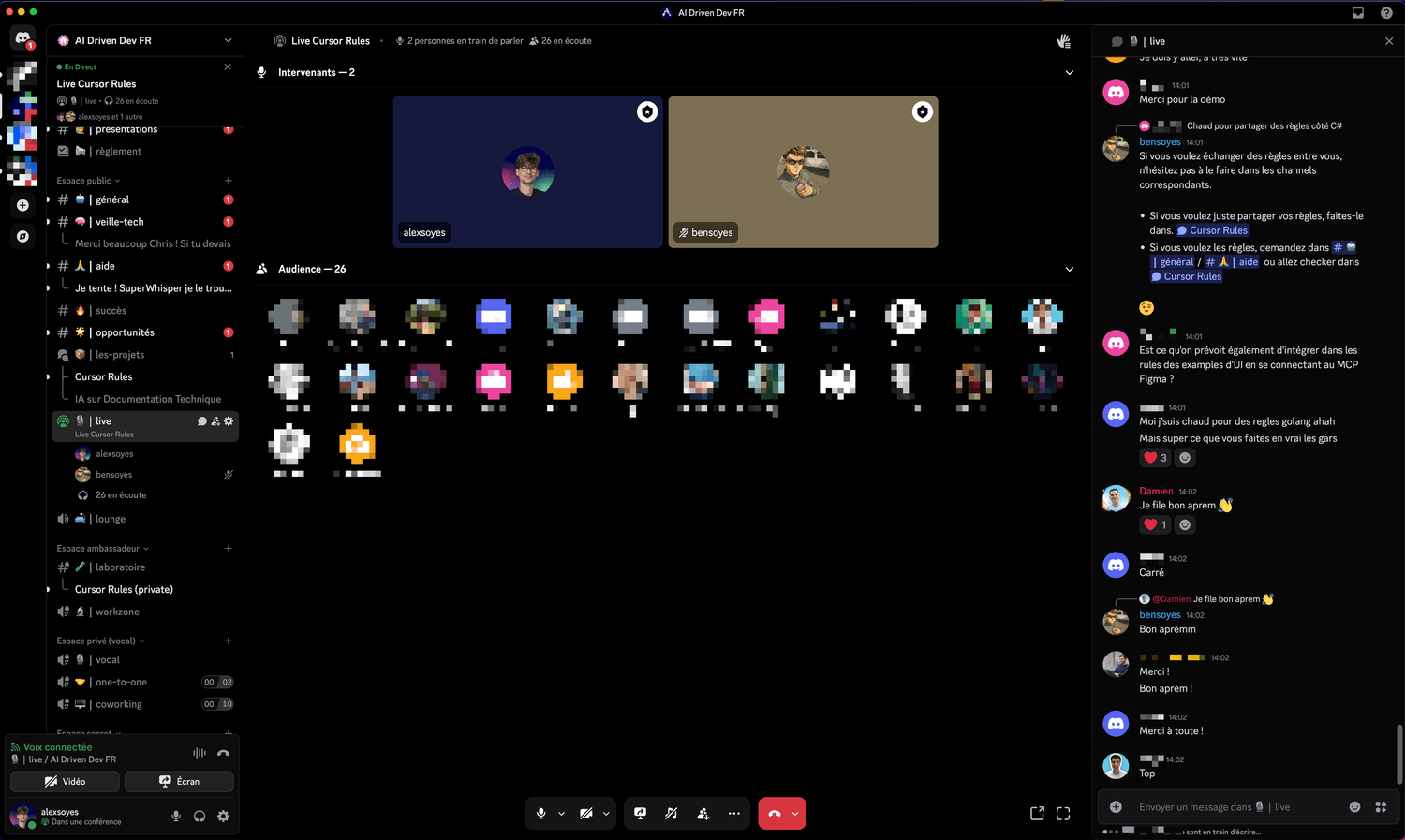Toggle the heart reaction with count 1
Viewport: 1405px width, 840px height.
pos(1154,524)
